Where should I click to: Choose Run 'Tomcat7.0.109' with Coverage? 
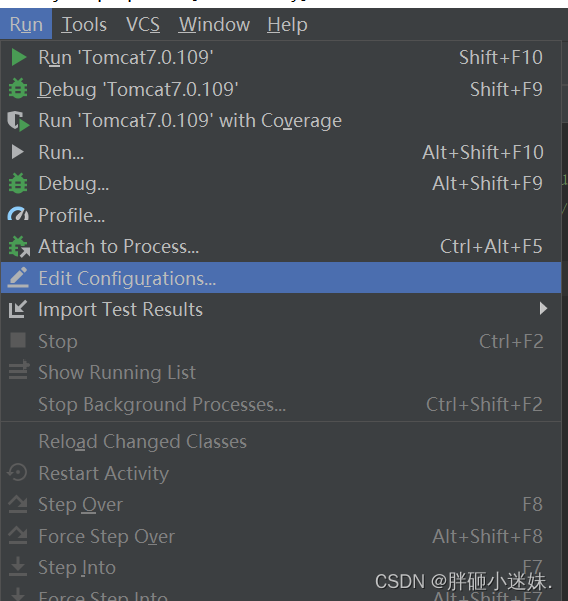click(281, 121)
